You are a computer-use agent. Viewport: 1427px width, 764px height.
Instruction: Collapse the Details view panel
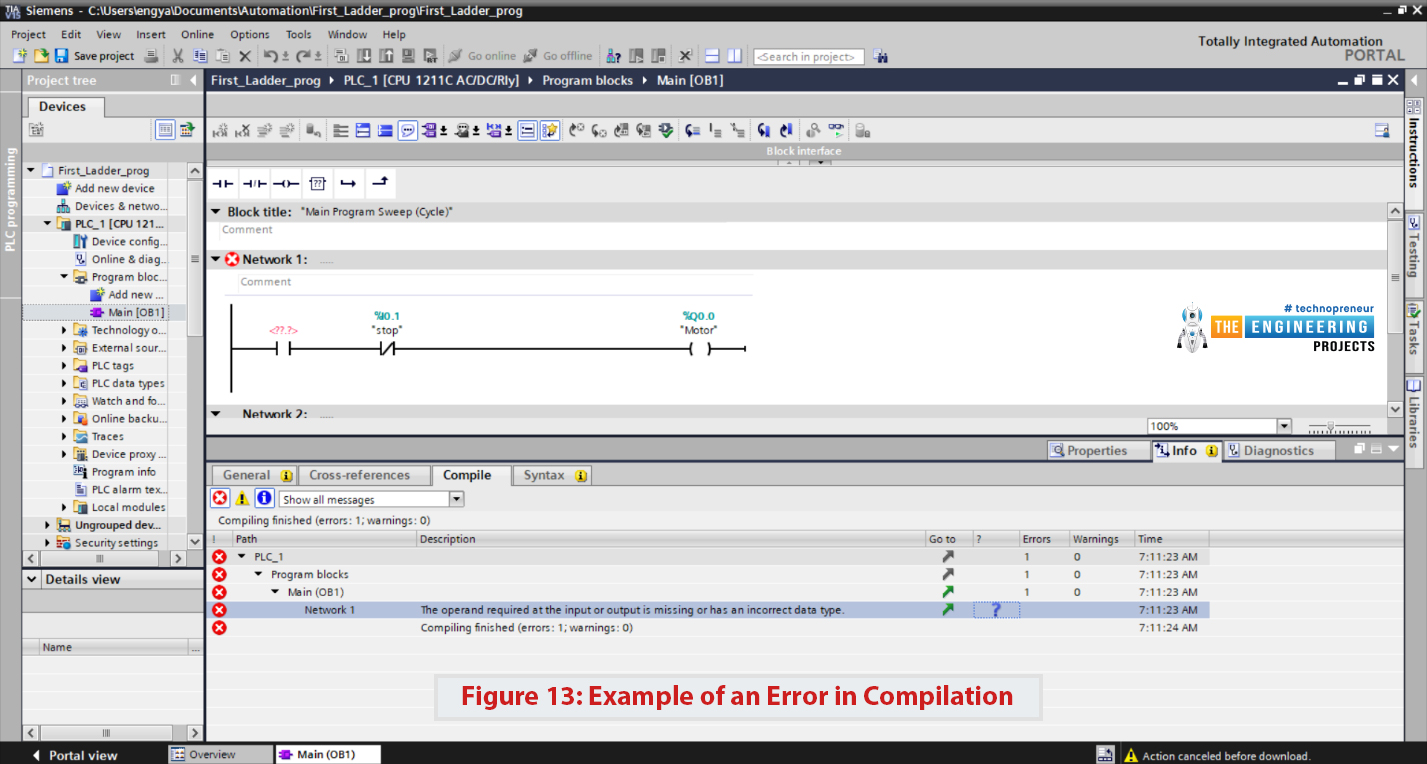pyautogui.click(x=33, y=579)
